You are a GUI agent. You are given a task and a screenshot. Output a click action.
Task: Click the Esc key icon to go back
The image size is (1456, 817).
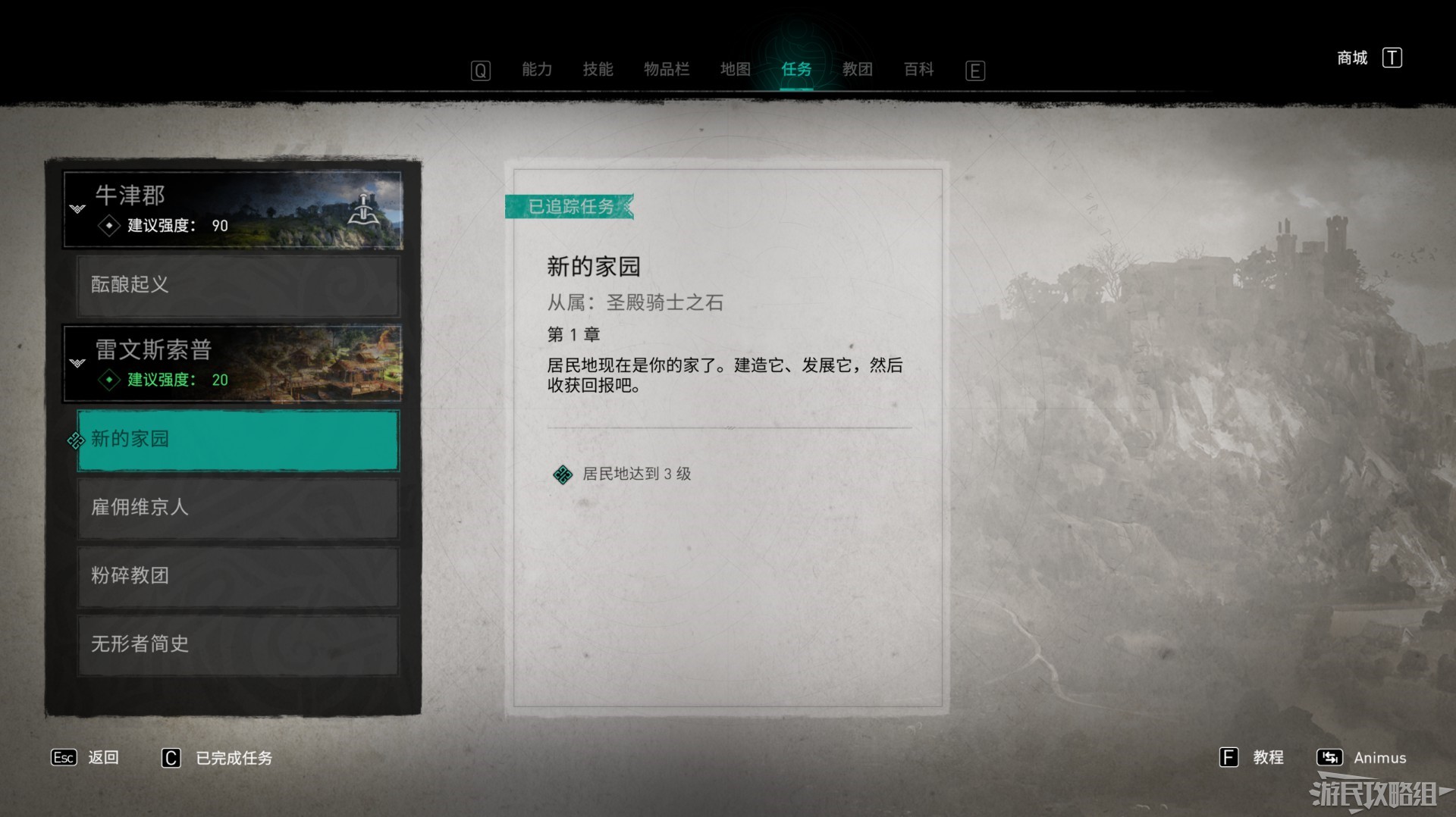[64, 757]
